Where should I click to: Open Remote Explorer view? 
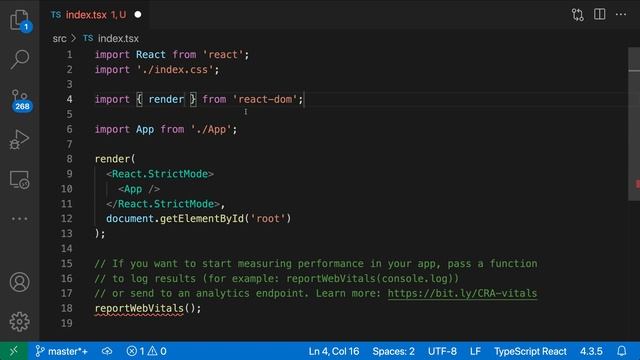click(20, 180)
